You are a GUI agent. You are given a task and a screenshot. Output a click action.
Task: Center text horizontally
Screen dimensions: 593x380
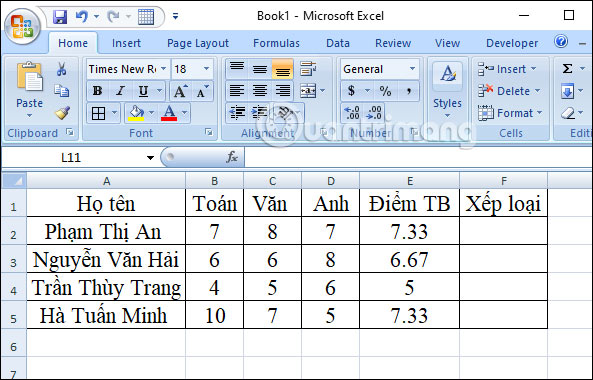tap(260, 91)
